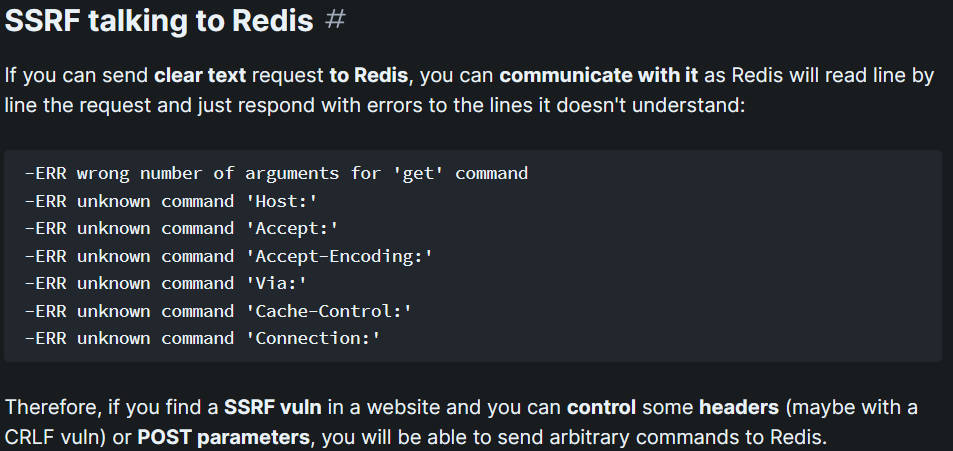Click the 'SSRF talking to Redis' heading
Viewport: 953px width, 451px height.
tap(159, 21)
